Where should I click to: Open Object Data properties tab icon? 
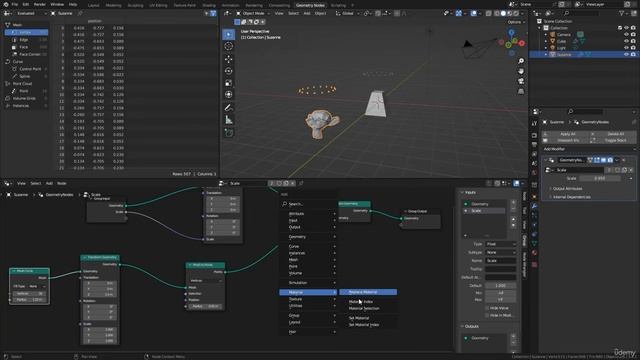point(534,244)
